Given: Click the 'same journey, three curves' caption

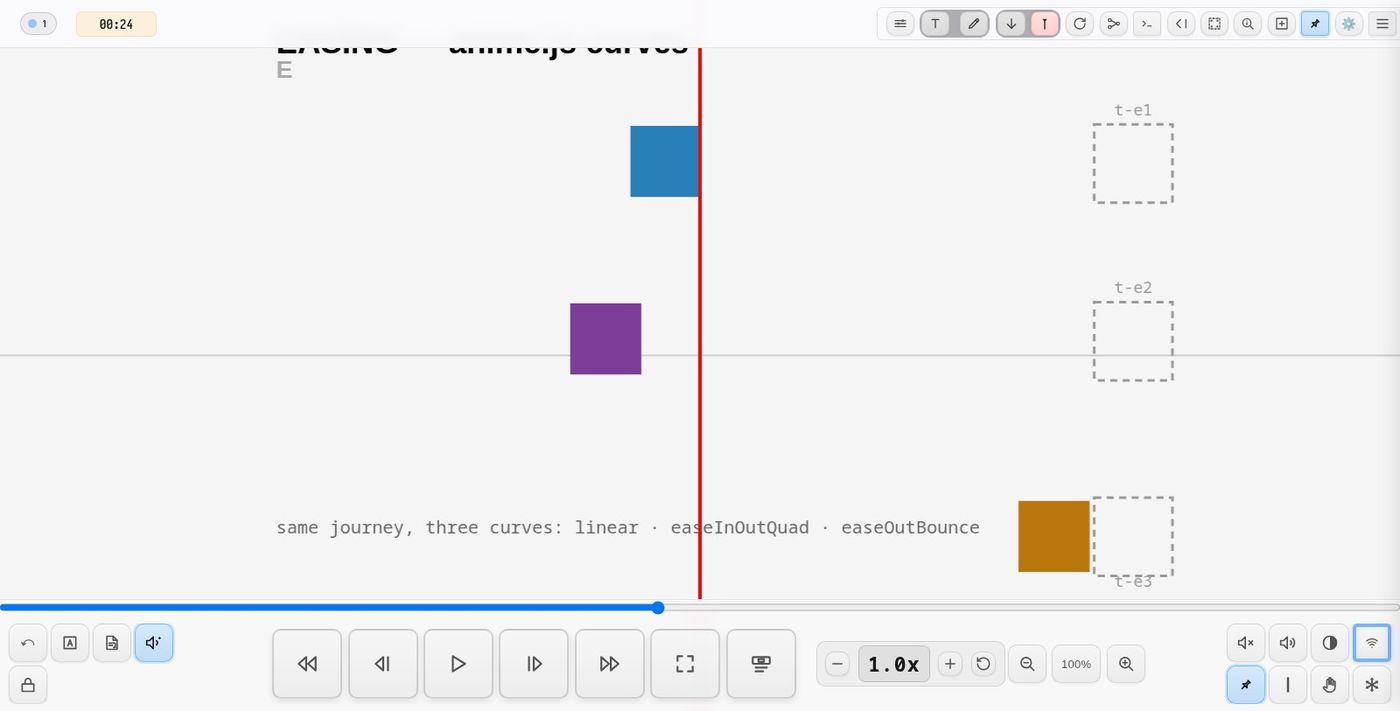Looking at the screenshot, I should pyautogui.click(x=628, y=527).
